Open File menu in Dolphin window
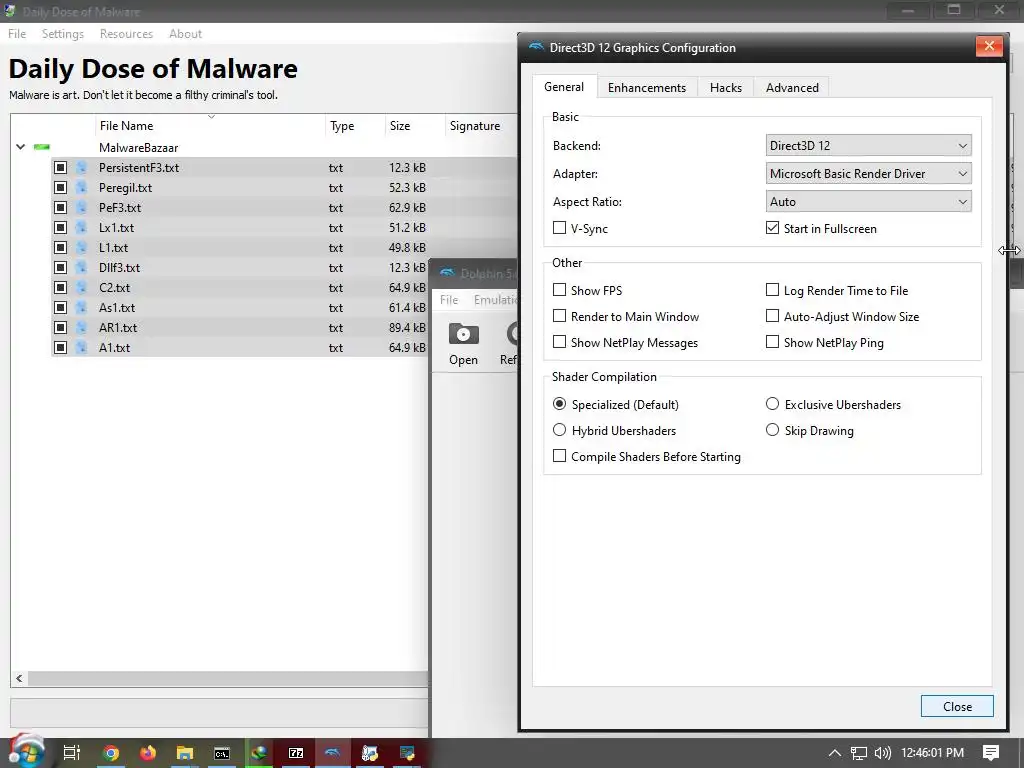This screenshot has width=1024, height=768. 449,300
